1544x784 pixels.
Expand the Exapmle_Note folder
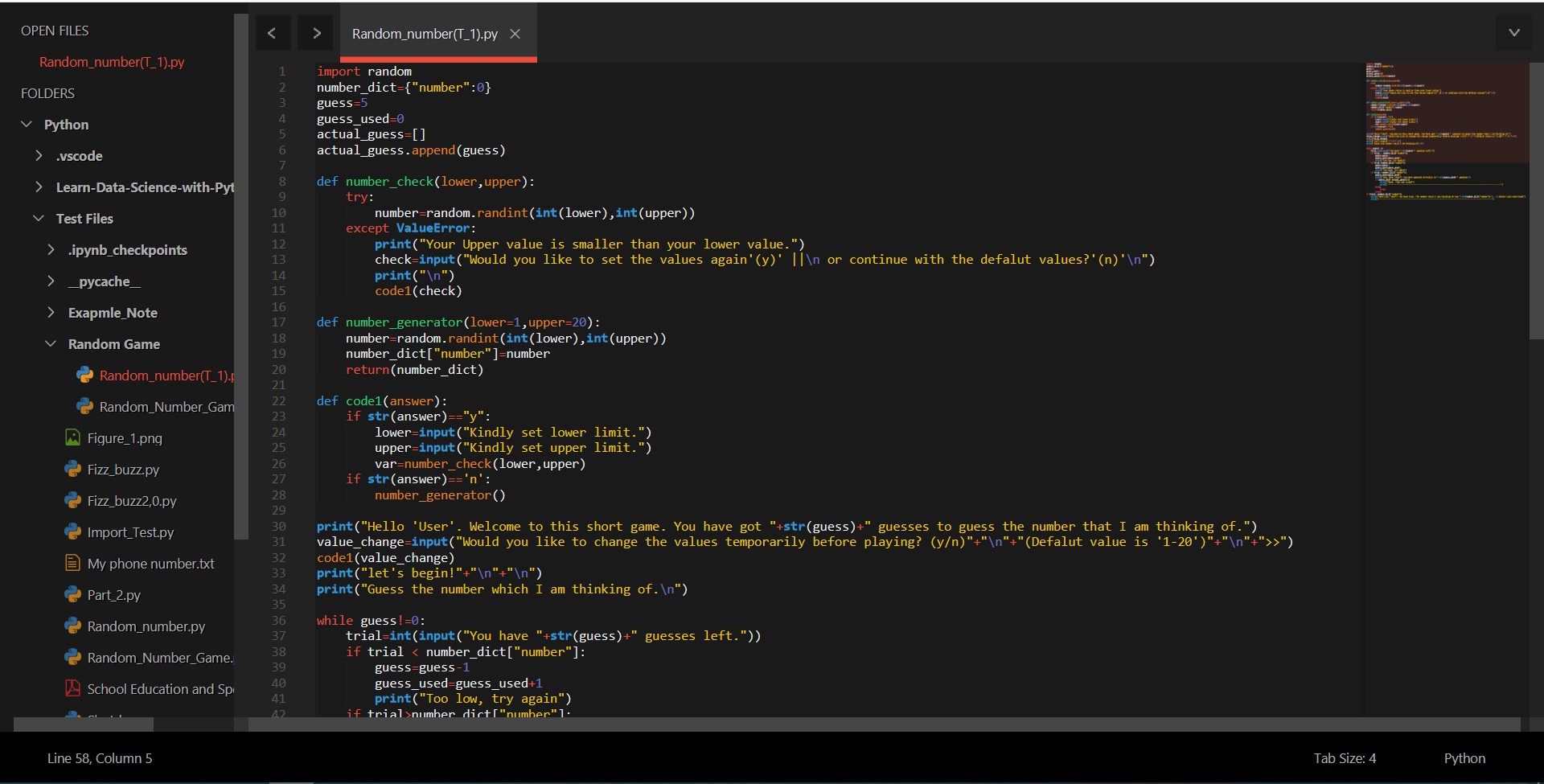[51, 313]
